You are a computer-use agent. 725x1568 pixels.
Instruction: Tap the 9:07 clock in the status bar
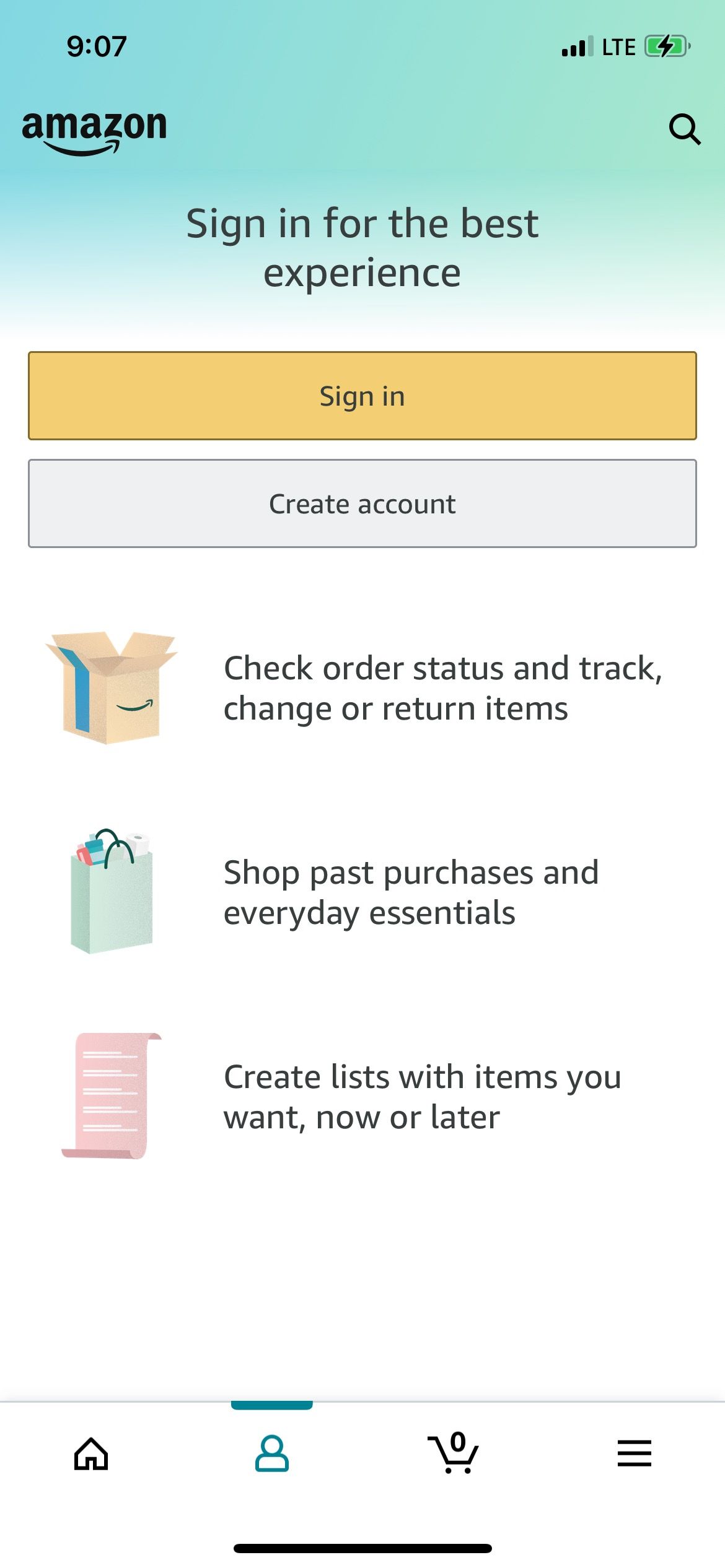pos(97,46)
